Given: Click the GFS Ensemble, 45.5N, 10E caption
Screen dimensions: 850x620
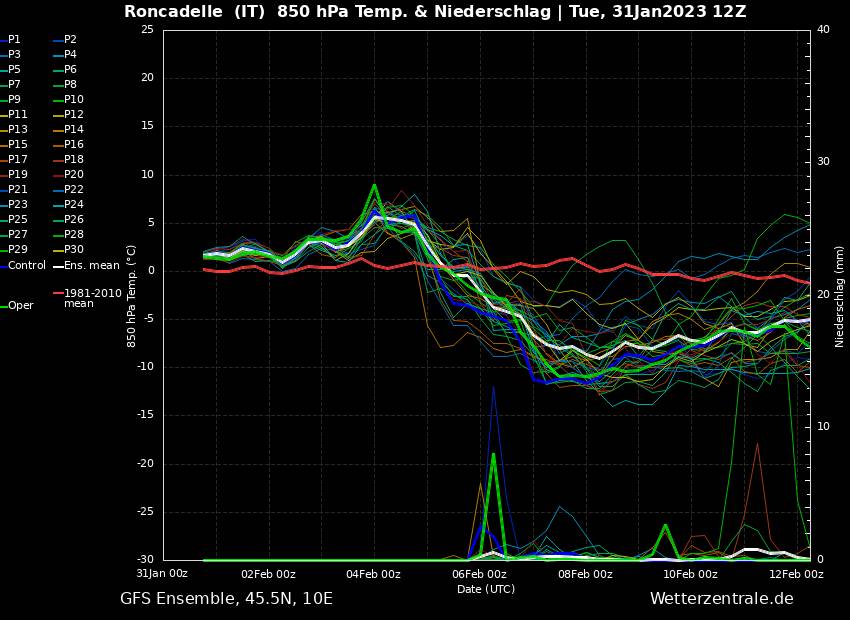Looking at the screenshot, I should (226, 599).
